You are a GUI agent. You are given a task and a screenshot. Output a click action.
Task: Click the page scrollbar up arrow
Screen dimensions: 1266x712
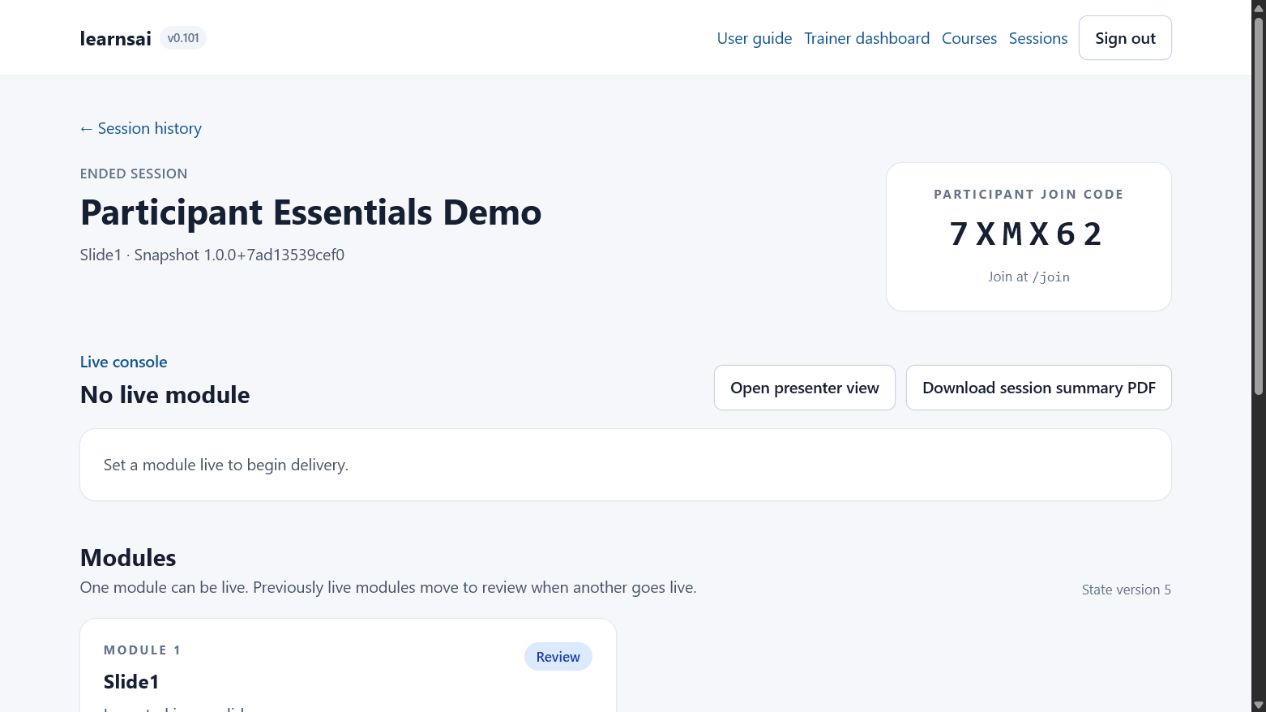click(1259, 8)
